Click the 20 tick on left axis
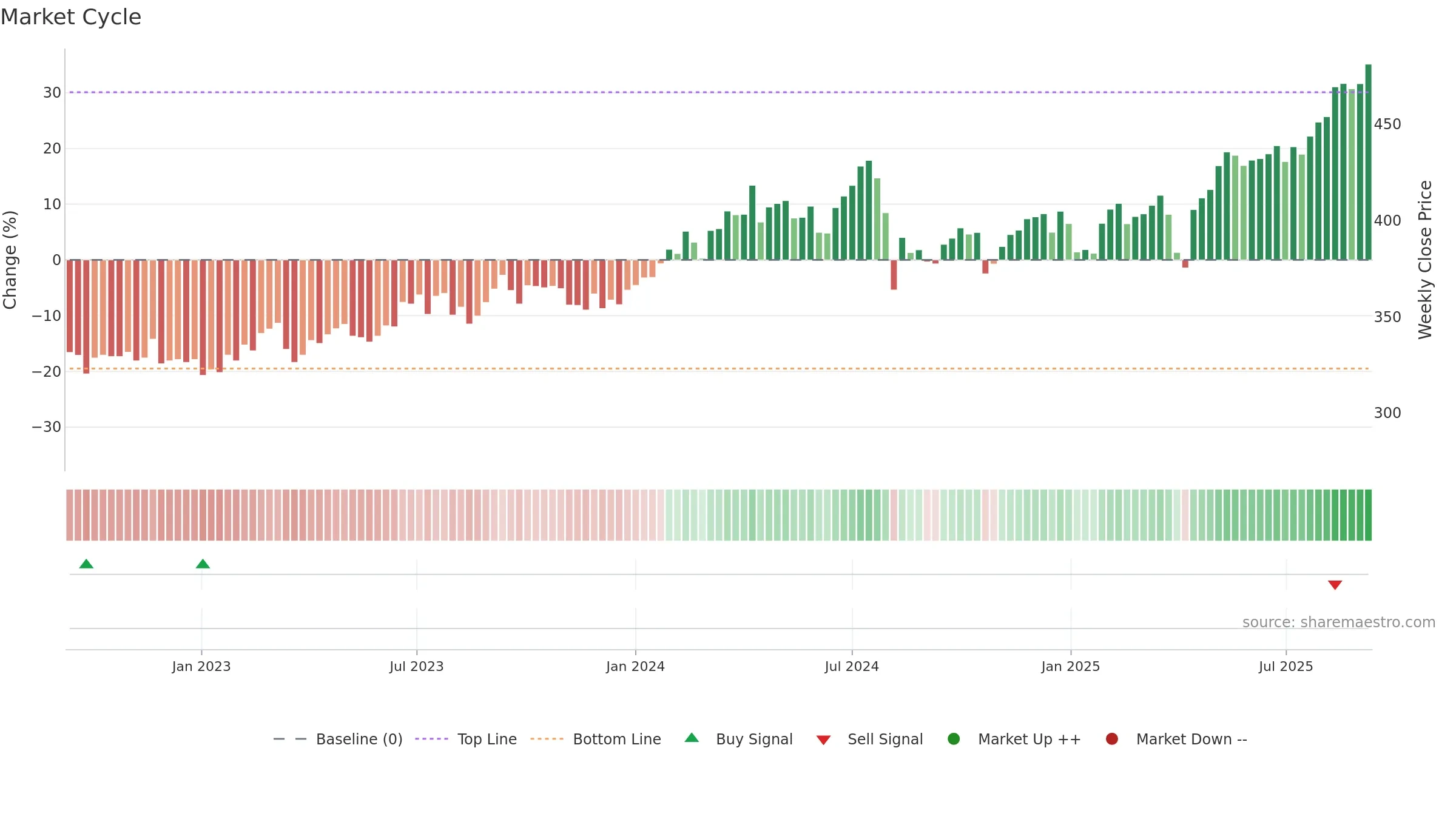The image size is (1456, 819). [x=52, y=149]
